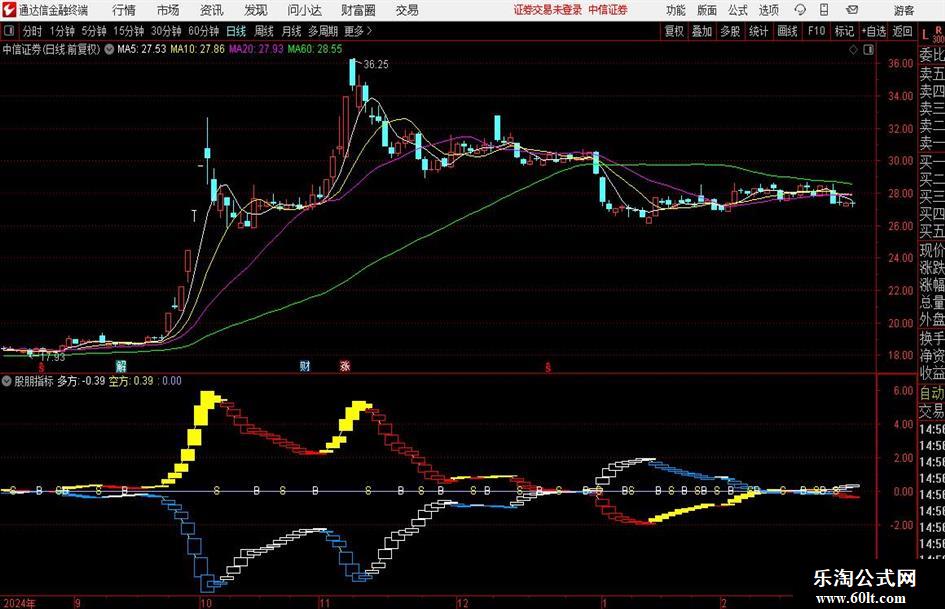Open main chart indicator dropdown arrow
The height and width of the screenshot is (609, 945).
[109, 49]
